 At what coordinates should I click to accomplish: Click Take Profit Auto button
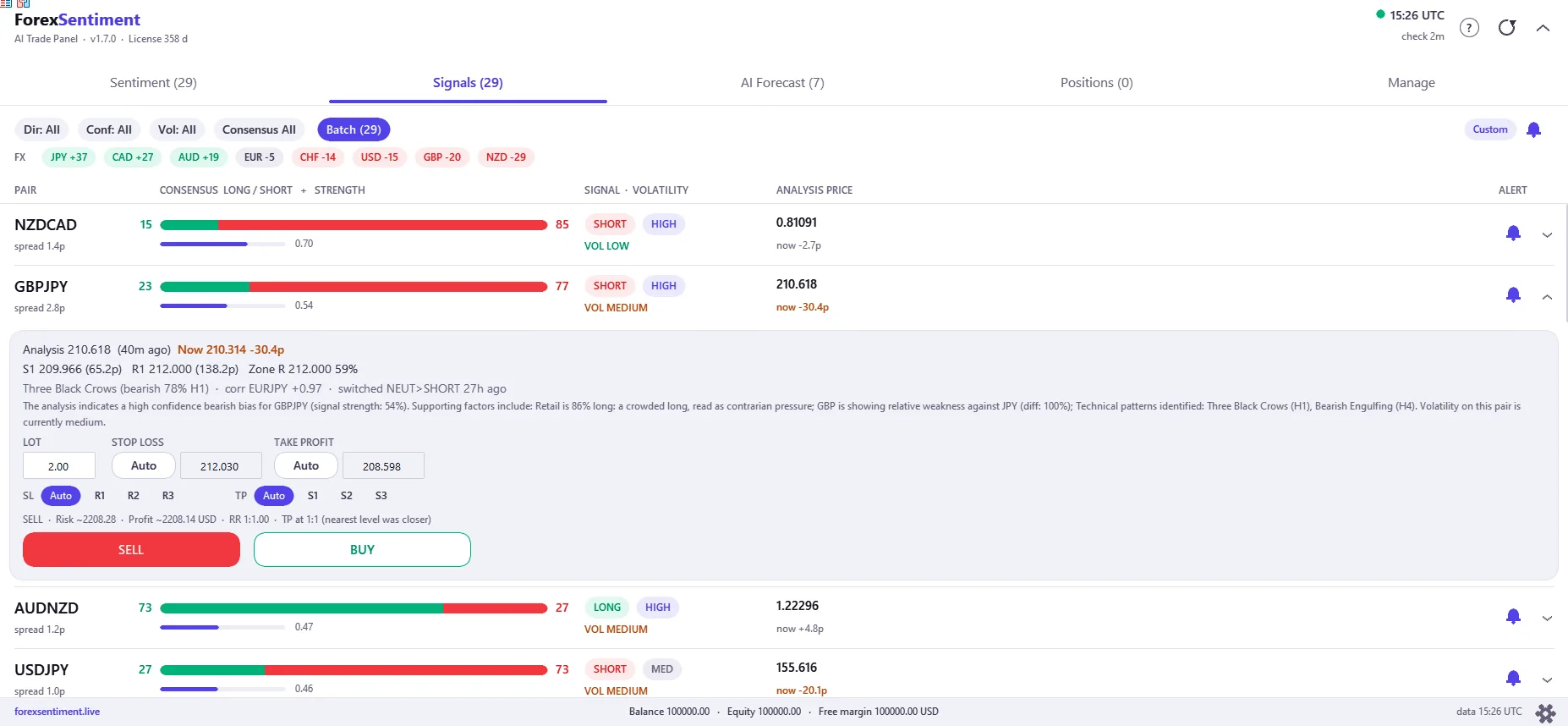click(306, 465)
